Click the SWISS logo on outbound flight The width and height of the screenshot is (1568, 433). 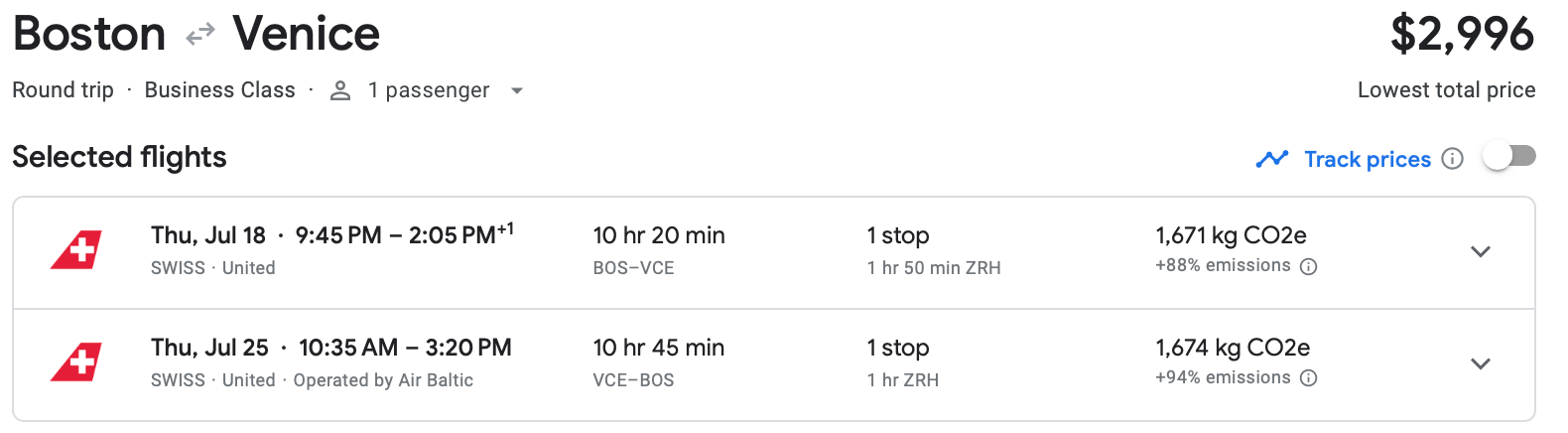click(x=76, y=251)
